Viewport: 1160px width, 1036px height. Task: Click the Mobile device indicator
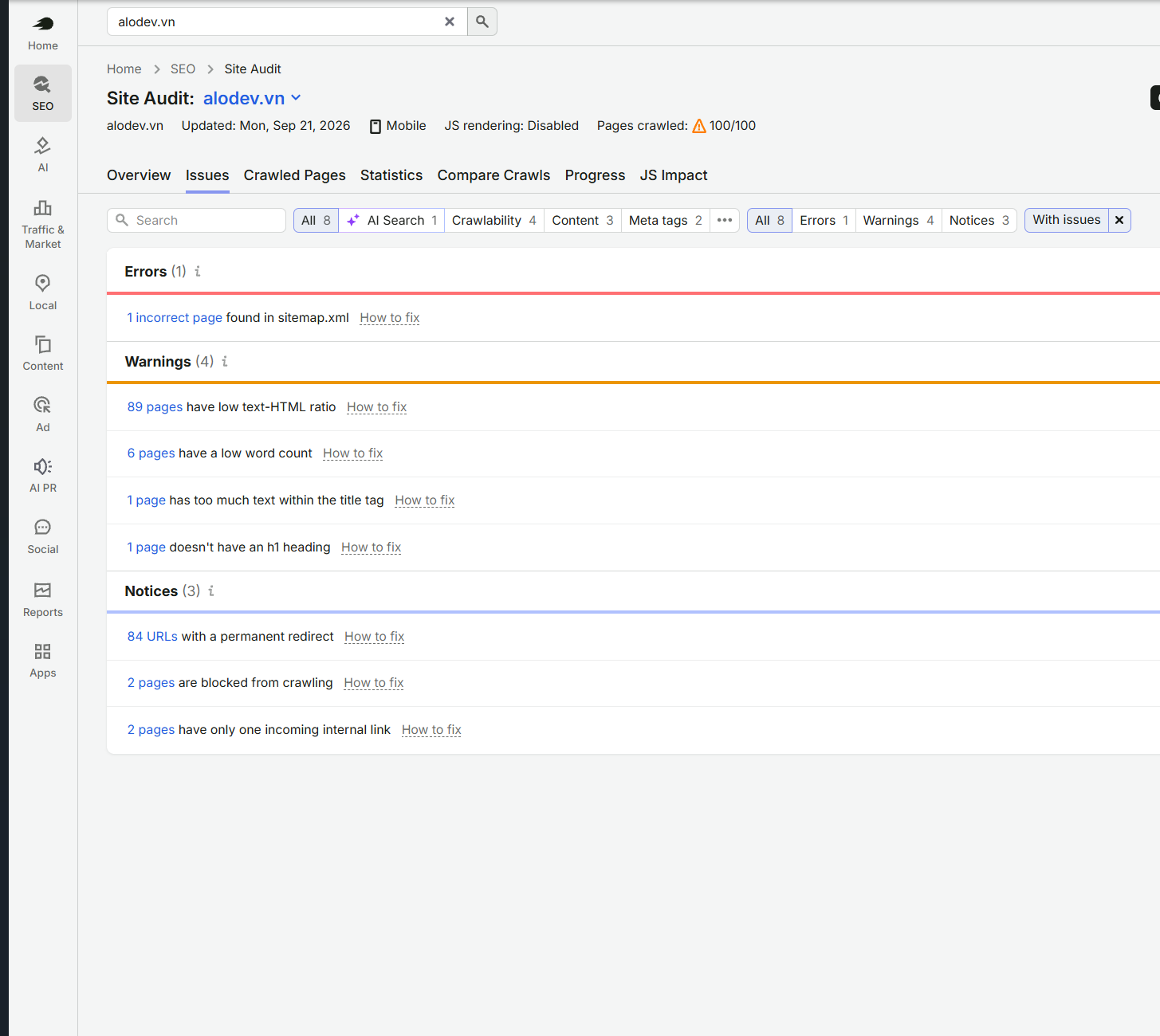pos(398,126)
